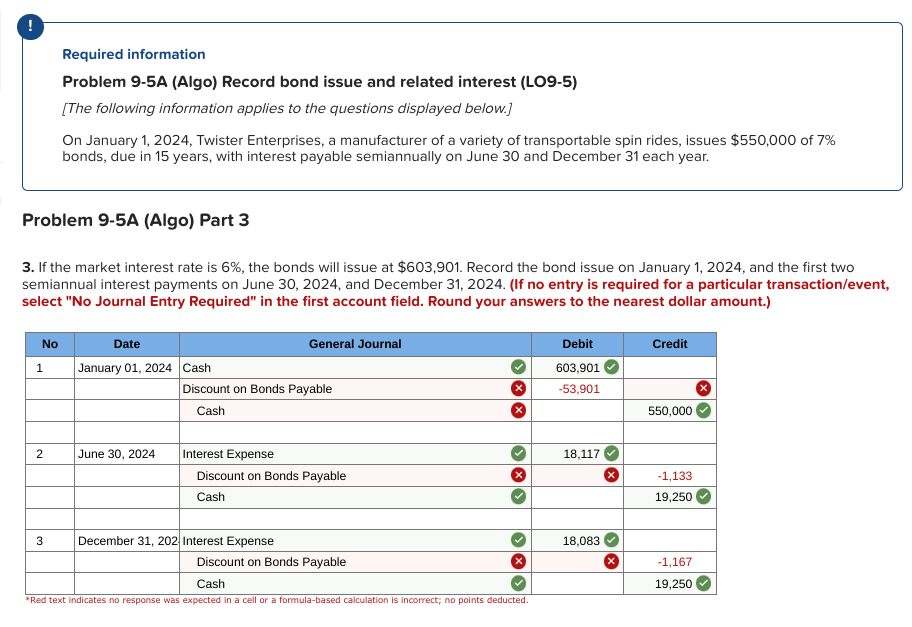Viewport: 912px width, 627px height.
Task: Select the Debit column header
Action: pos(577,344)
